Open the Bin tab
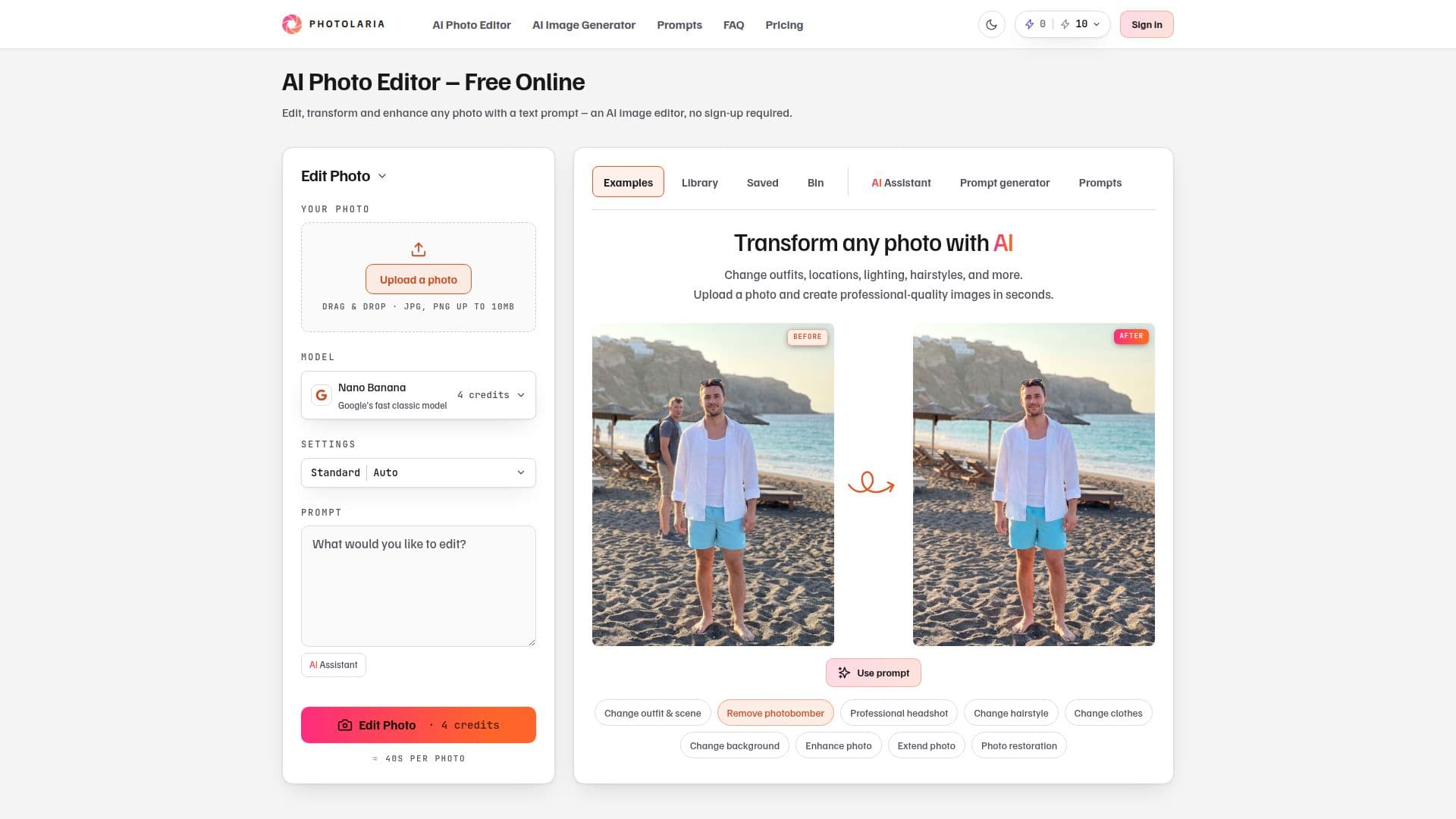 point(815,183)
